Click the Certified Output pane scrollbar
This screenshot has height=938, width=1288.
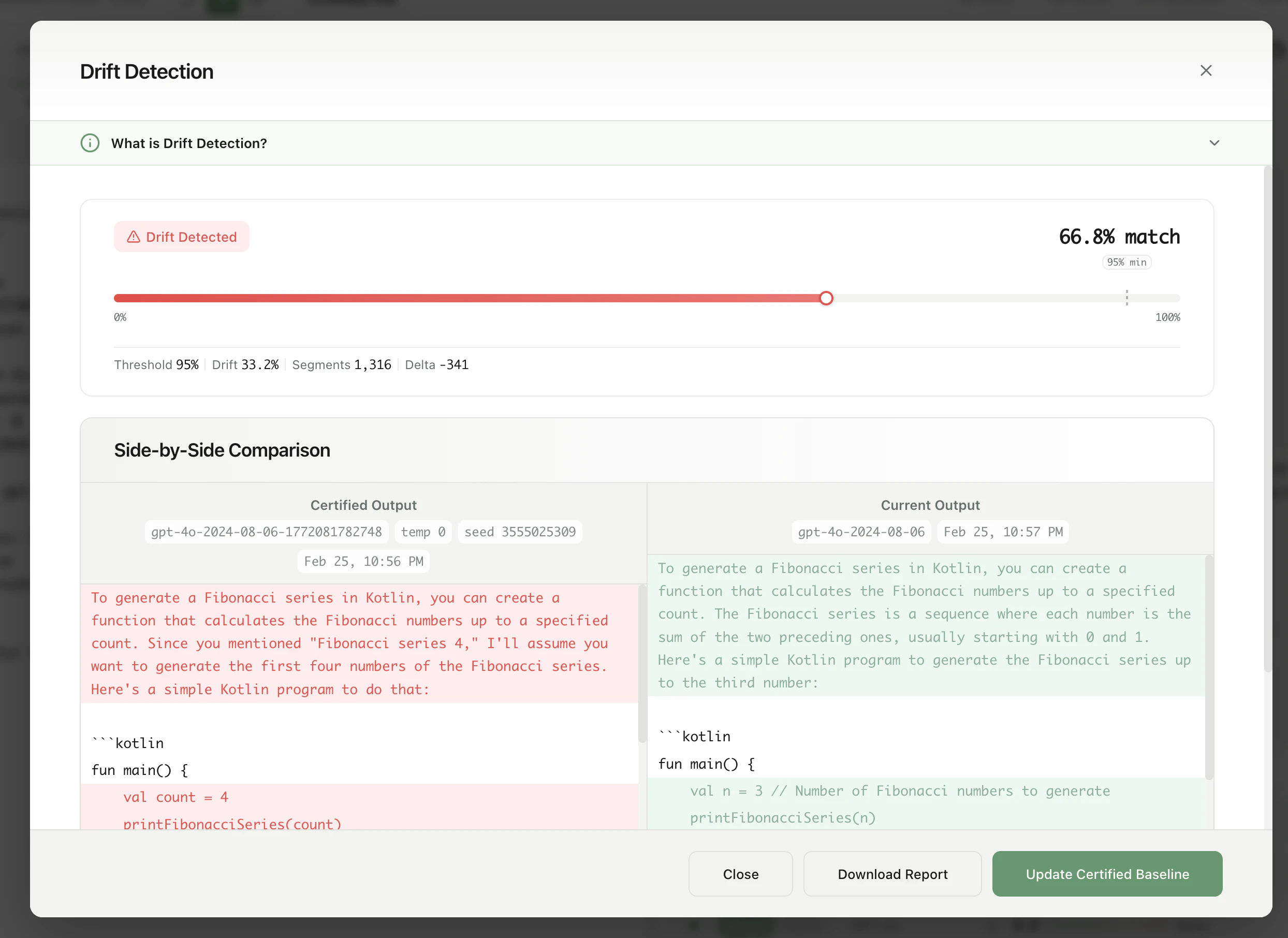point(642,664)
